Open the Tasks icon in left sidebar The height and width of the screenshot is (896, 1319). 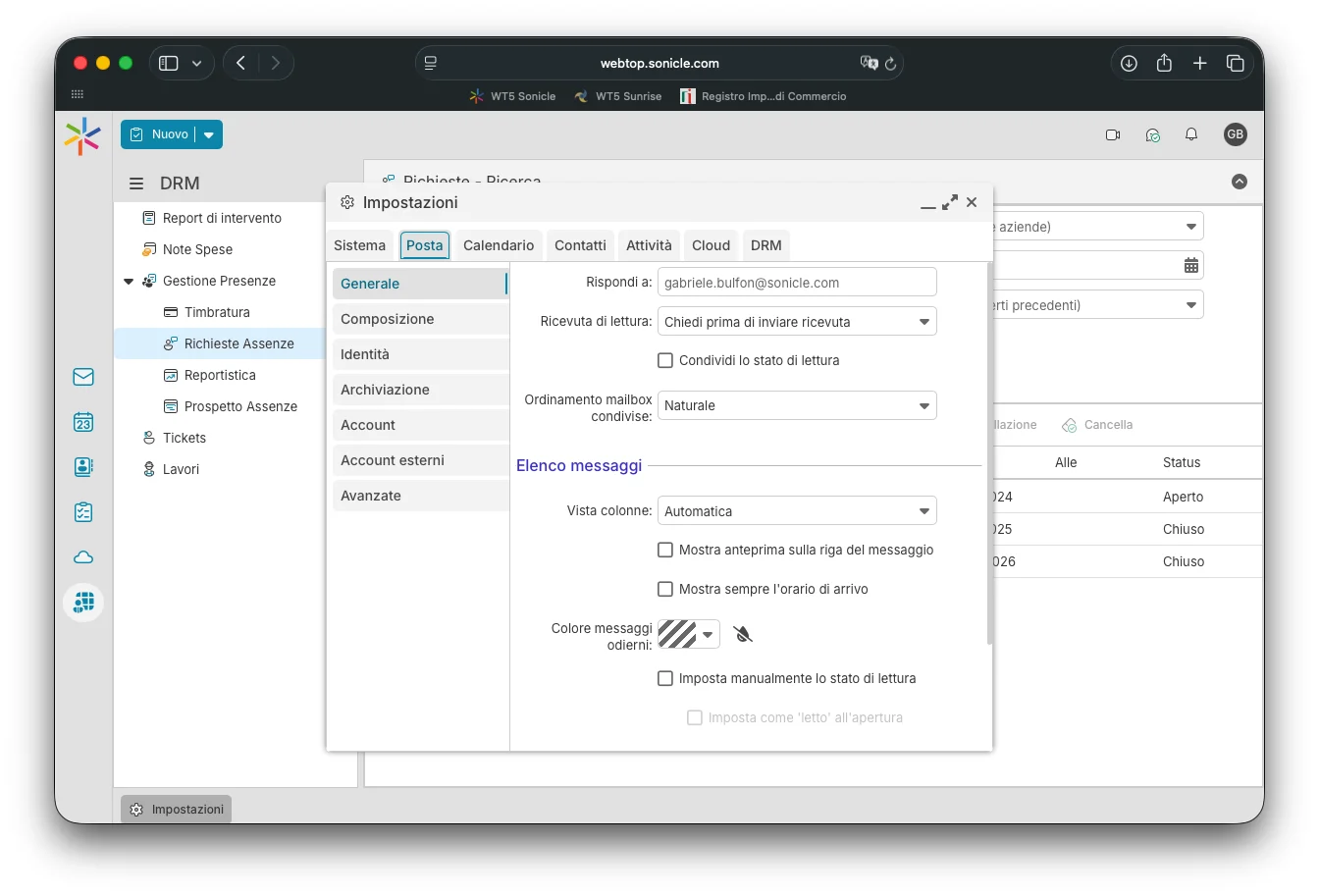coord(83,512)
